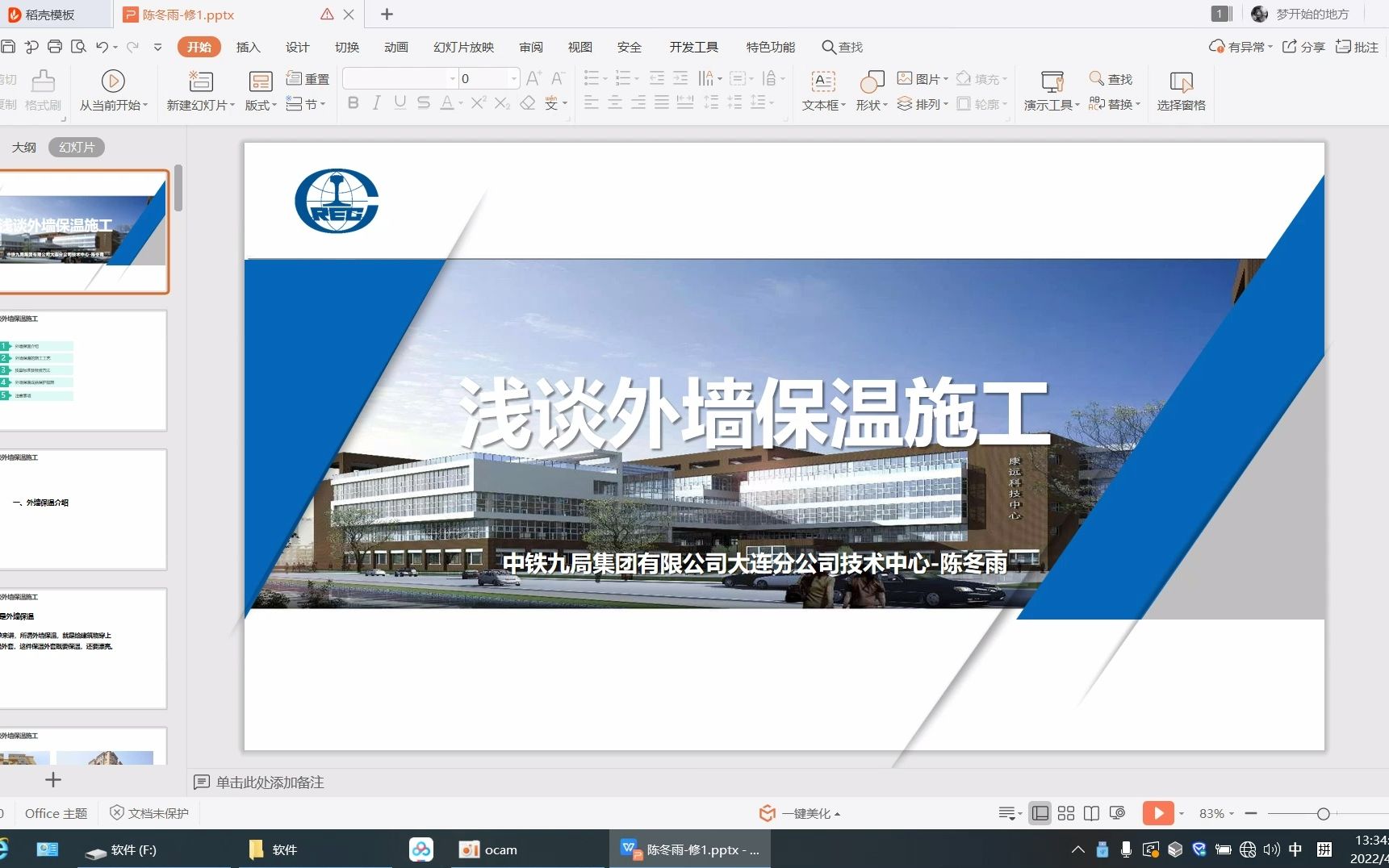This screenshot has width=1389, height=868.
Task: Open print preview from quick access toolbar
Action: click(78, 47)
